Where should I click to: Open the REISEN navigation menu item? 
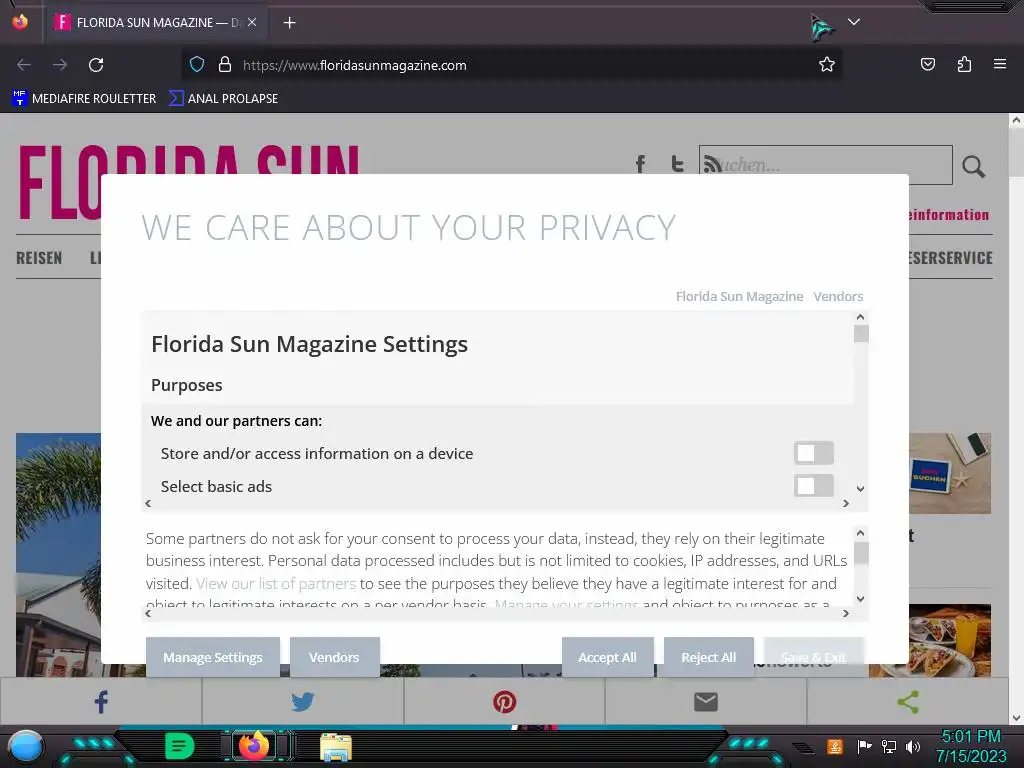pyautogui.click(x=39, y=258)
